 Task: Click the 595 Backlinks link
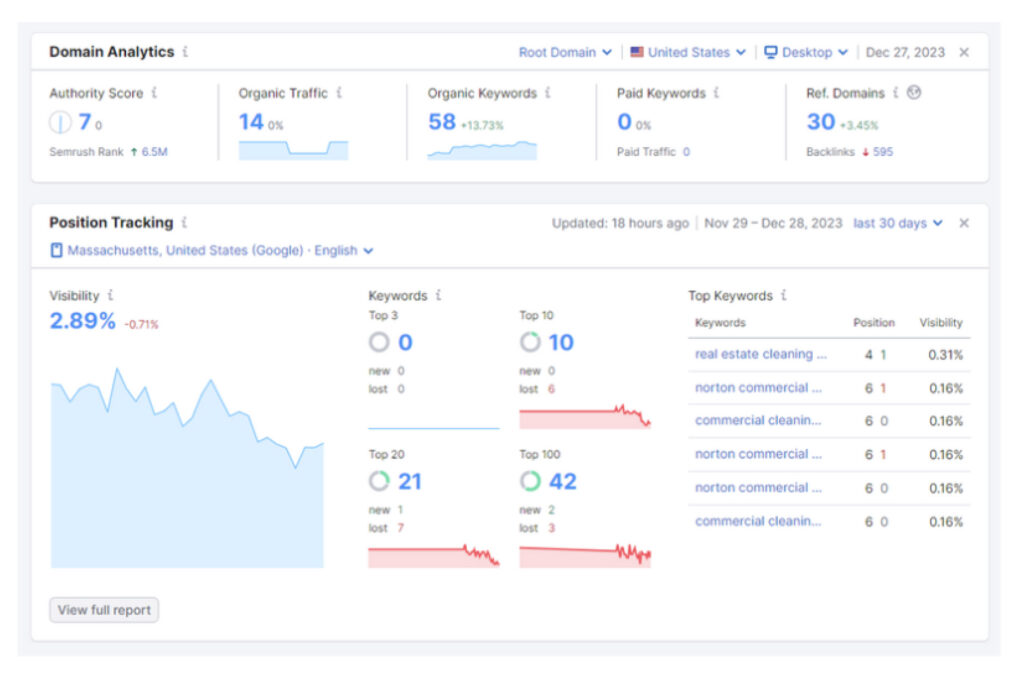882,152
